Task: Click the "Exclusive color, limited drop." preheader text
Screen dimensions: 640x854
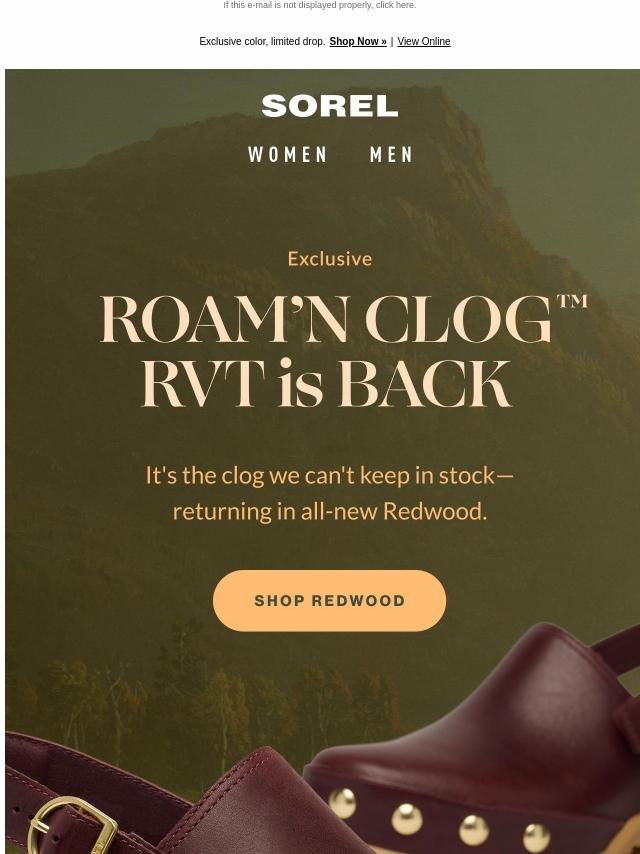Action: pyautogui.click(x=262, y=41)
